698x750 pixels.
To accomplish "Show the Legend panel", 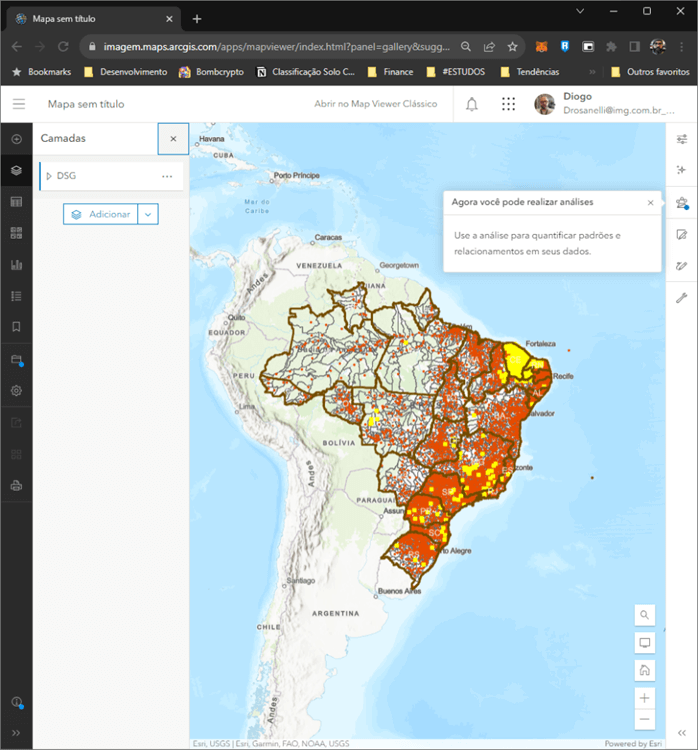I will point(16,296).
